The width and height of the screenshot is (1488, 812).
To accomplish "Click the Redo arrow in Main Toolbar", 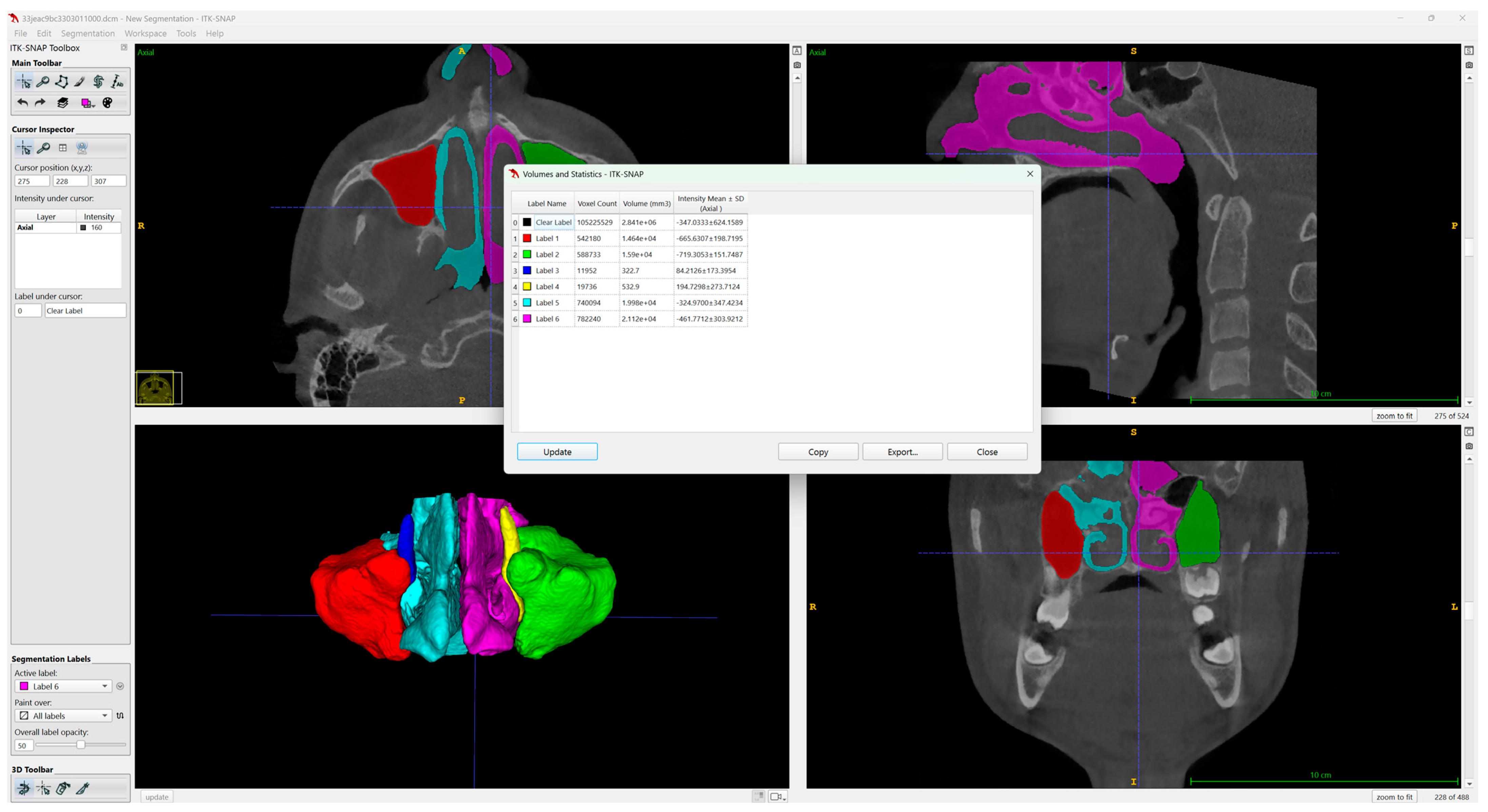I will (40, 103).
